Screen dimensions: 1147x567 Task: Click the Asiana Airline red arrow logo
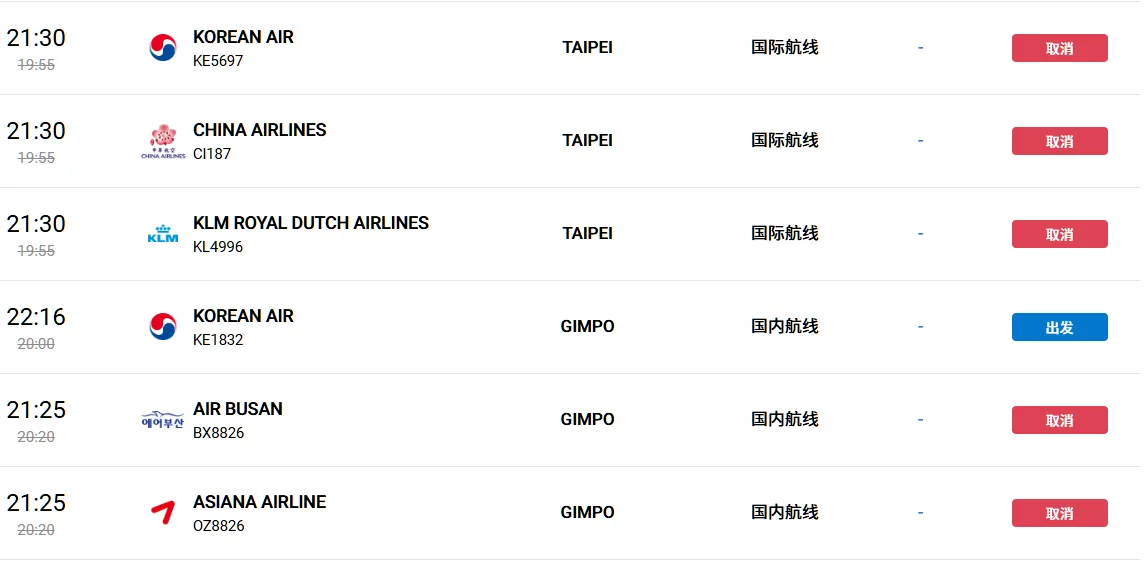tap(162, 512)
